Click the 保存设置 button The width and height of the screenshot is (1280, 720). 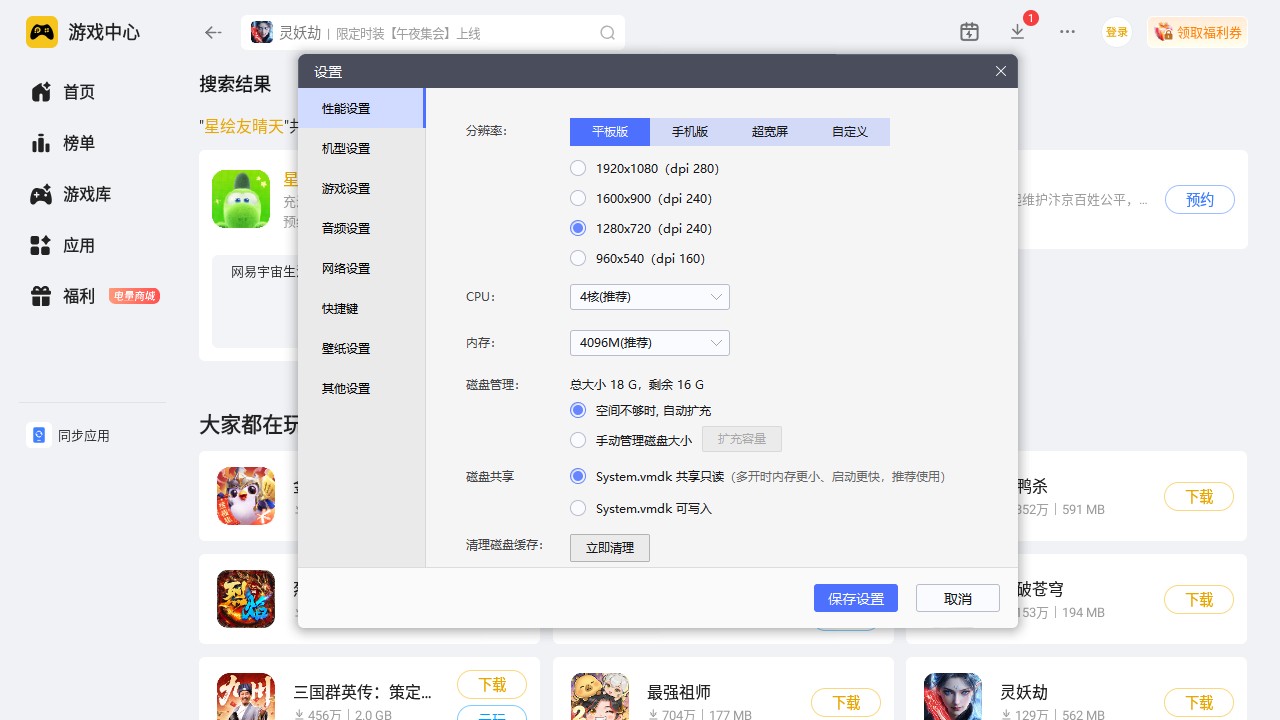(855, 598)
